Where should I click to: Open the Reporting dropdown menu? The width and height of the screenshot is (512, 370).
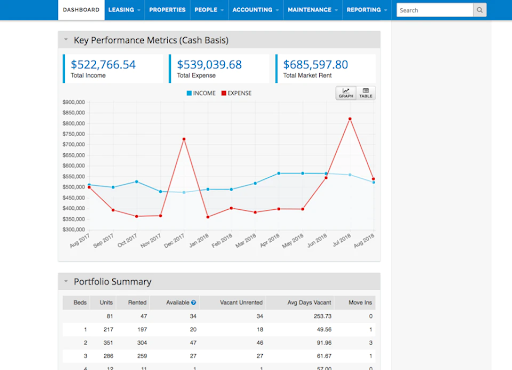(x=367, y=10)
